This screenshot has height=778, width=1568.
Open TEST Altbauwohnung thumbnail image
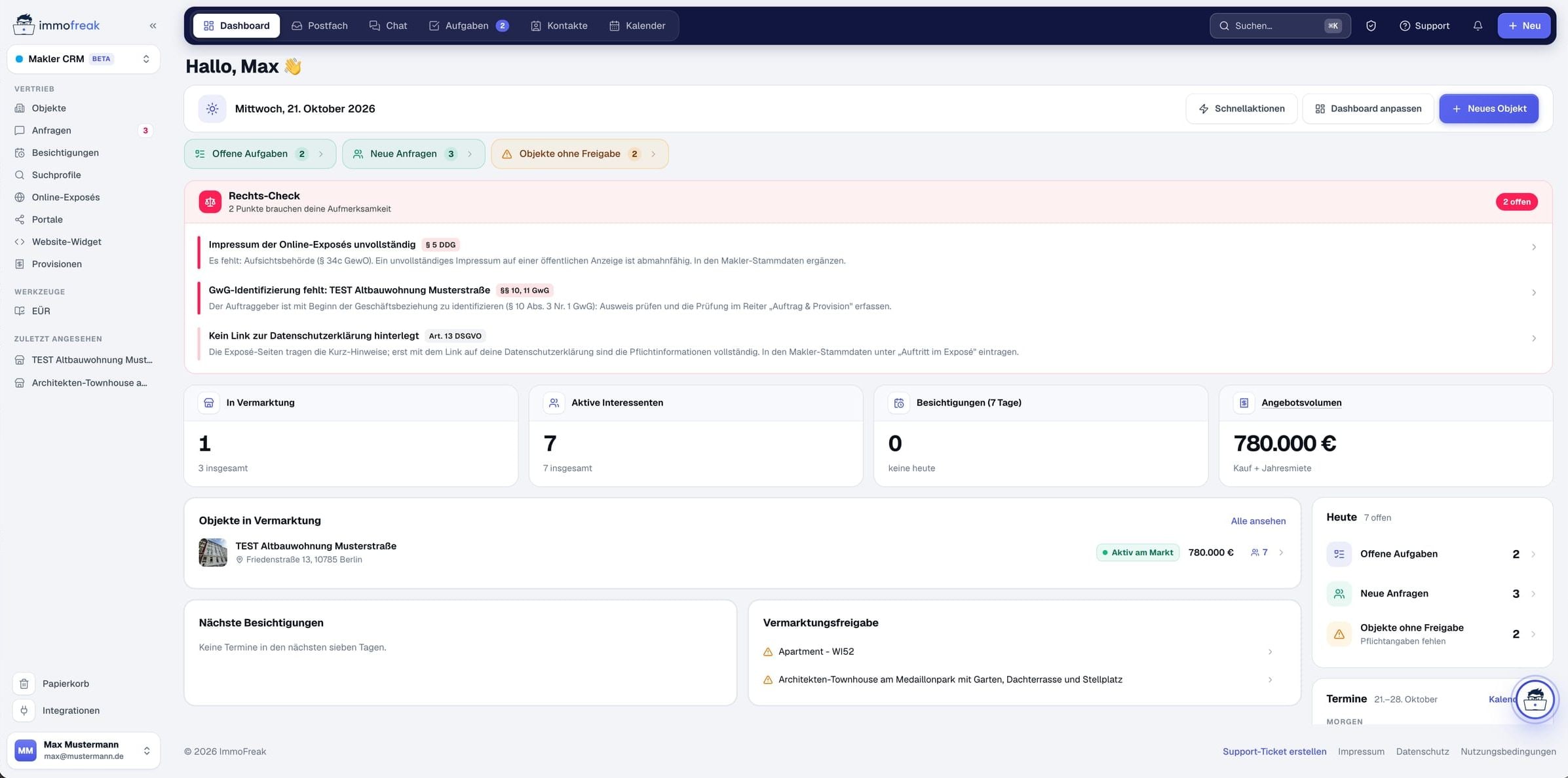point(213,552)
